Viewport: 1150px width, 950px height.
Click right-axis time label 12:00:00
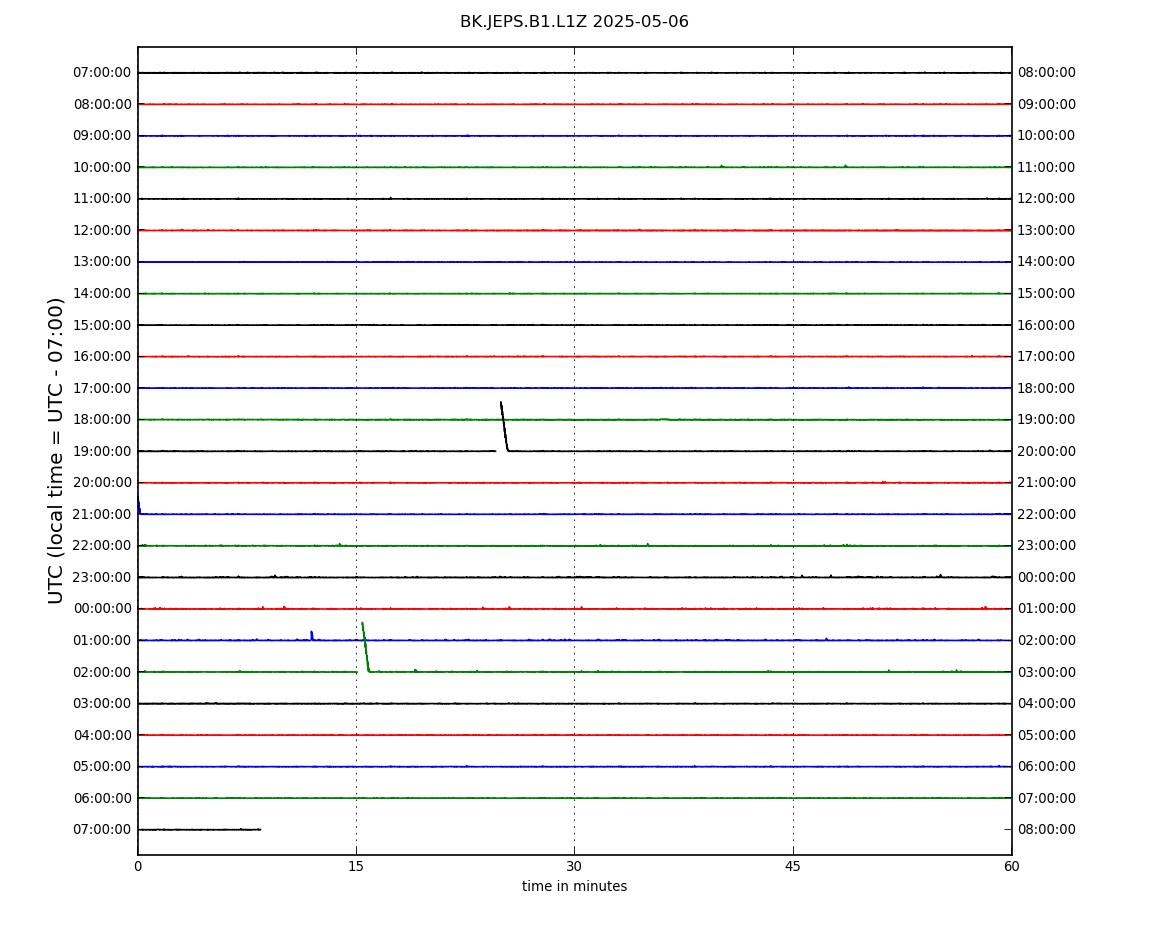1047,199
